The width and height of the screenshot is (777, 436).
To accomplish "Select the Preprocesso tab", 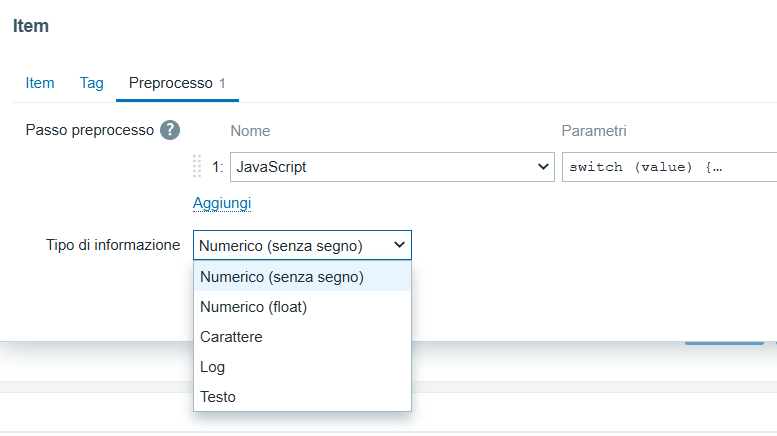I will [170, 83].
